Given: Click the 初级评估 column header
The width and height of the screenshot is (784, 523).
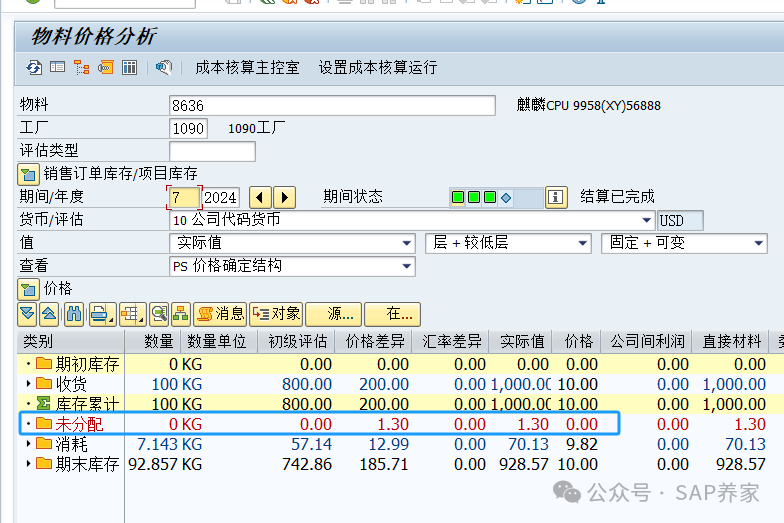Looking at the screenshot, I should point(296,342).
